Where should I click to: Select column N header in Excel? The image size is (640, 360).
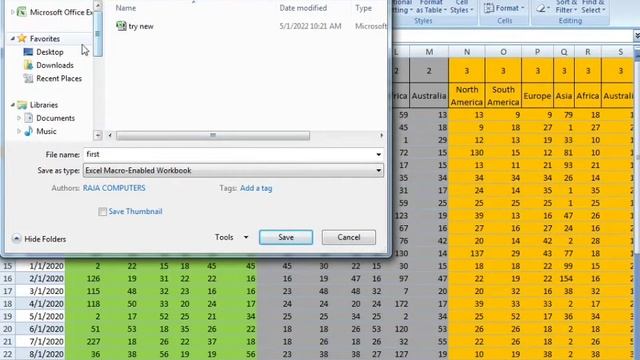467,52
